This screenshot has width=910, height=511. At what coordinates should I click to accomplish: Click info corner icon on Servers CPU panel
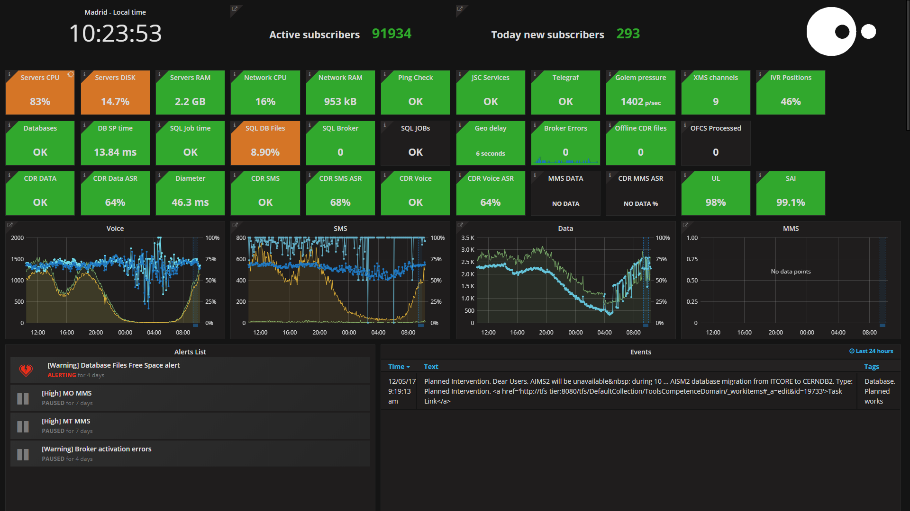point(10,75)
